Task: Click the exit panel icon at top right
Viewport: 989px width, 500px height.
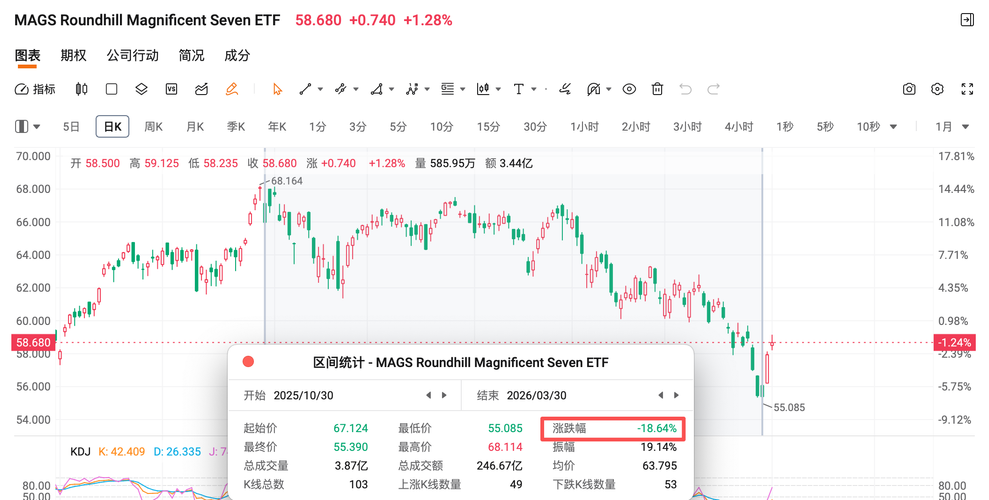Action: coord(967,20)
